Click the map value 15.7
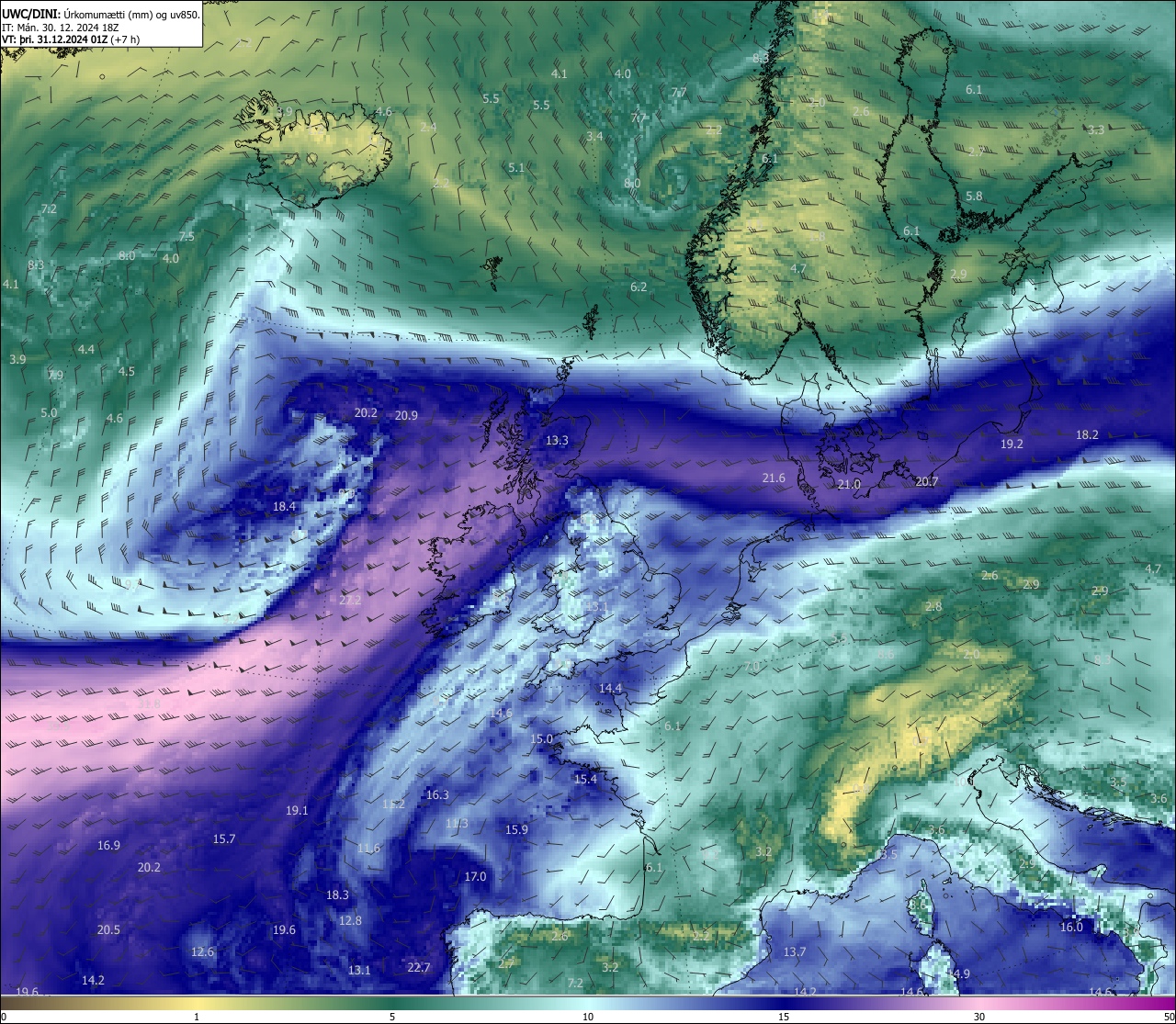Screen dimensions: 1176x1024 tap(224, 838)
